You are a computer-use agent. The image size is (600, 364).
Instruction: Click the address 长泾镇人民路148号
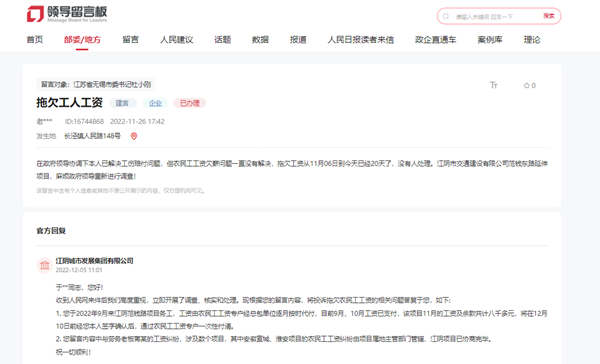pyautogui.click(x=92, y=136)
